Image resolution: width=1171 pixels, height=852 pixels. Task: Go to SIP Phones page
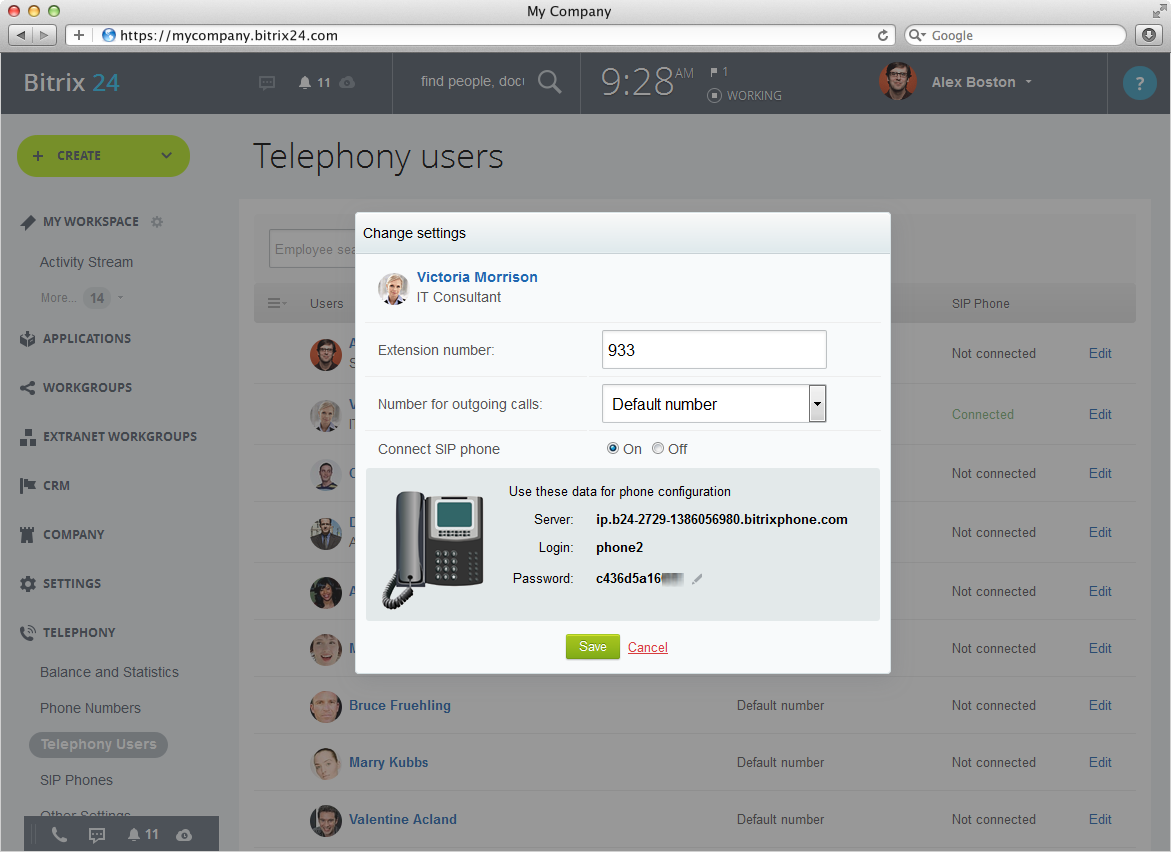click(x=76, y=780)
